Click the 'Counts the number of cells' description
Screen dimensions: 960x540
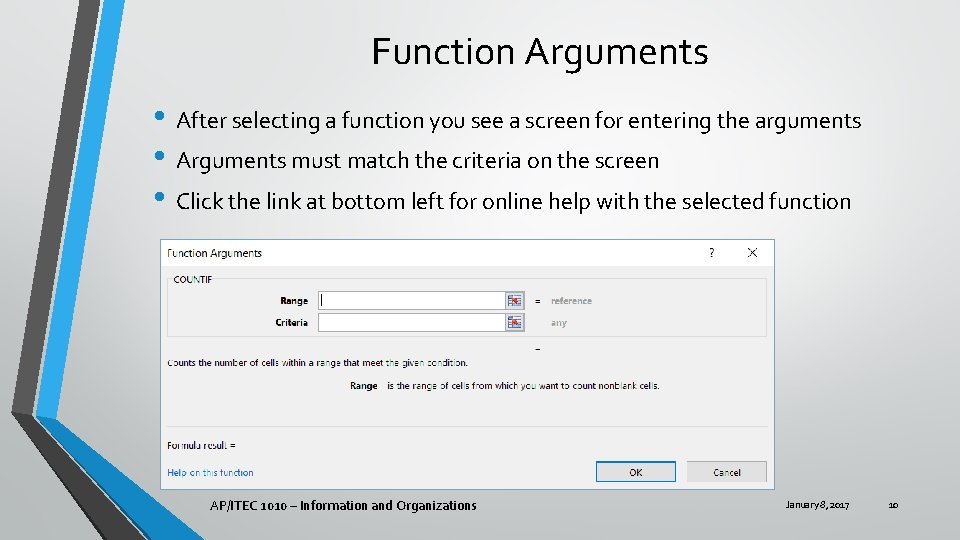(x=318, y=362)
